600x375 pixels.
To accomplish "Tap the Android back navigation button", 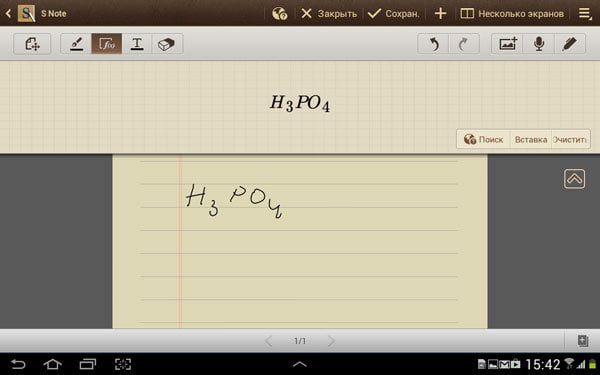I will pyautogui.click(x=18, y=364).
